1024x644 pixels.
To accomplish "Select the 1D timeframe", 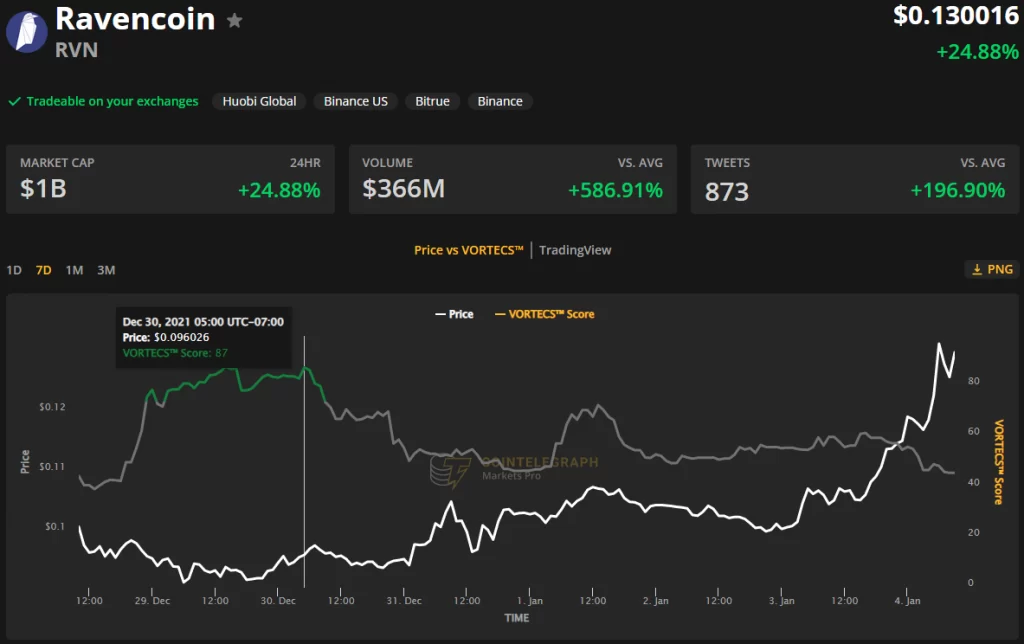I will (14, 270).
